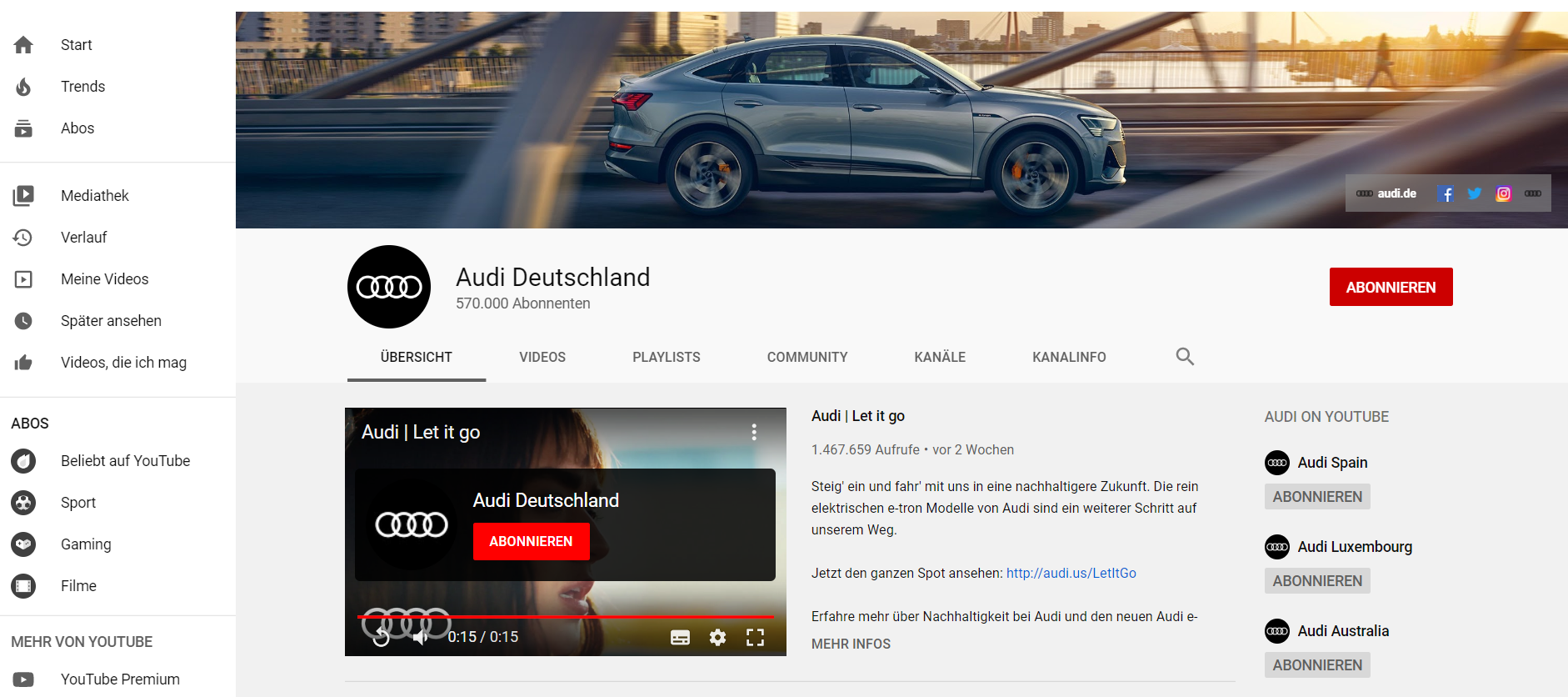Open the COMMUNITY tab
Image resolution: width=1568 pixels, height=697 pixels.
pos(807,357)
